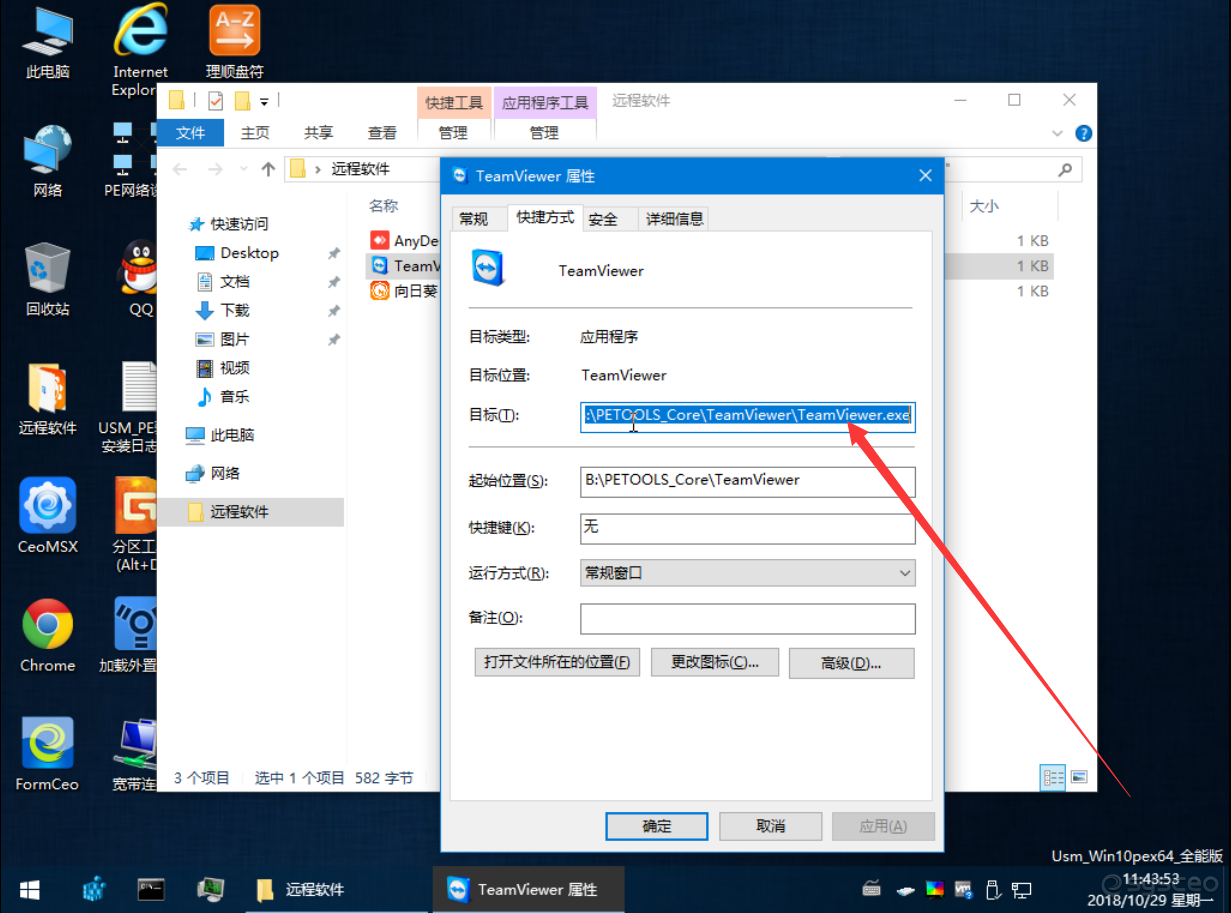Screen dimensions: 1231x913
Task: Open the 此电脑 desktop icon
Action: [x=47, y=43]
